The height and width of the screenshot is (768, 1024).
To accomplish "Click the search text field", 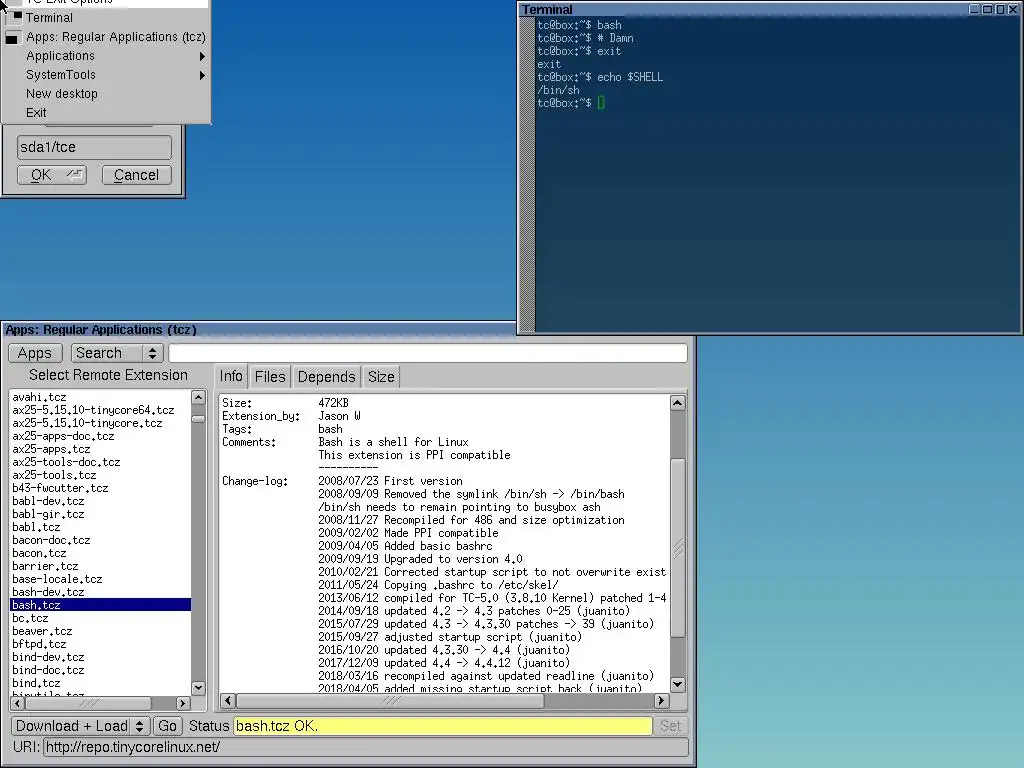I will pos(428,353).
